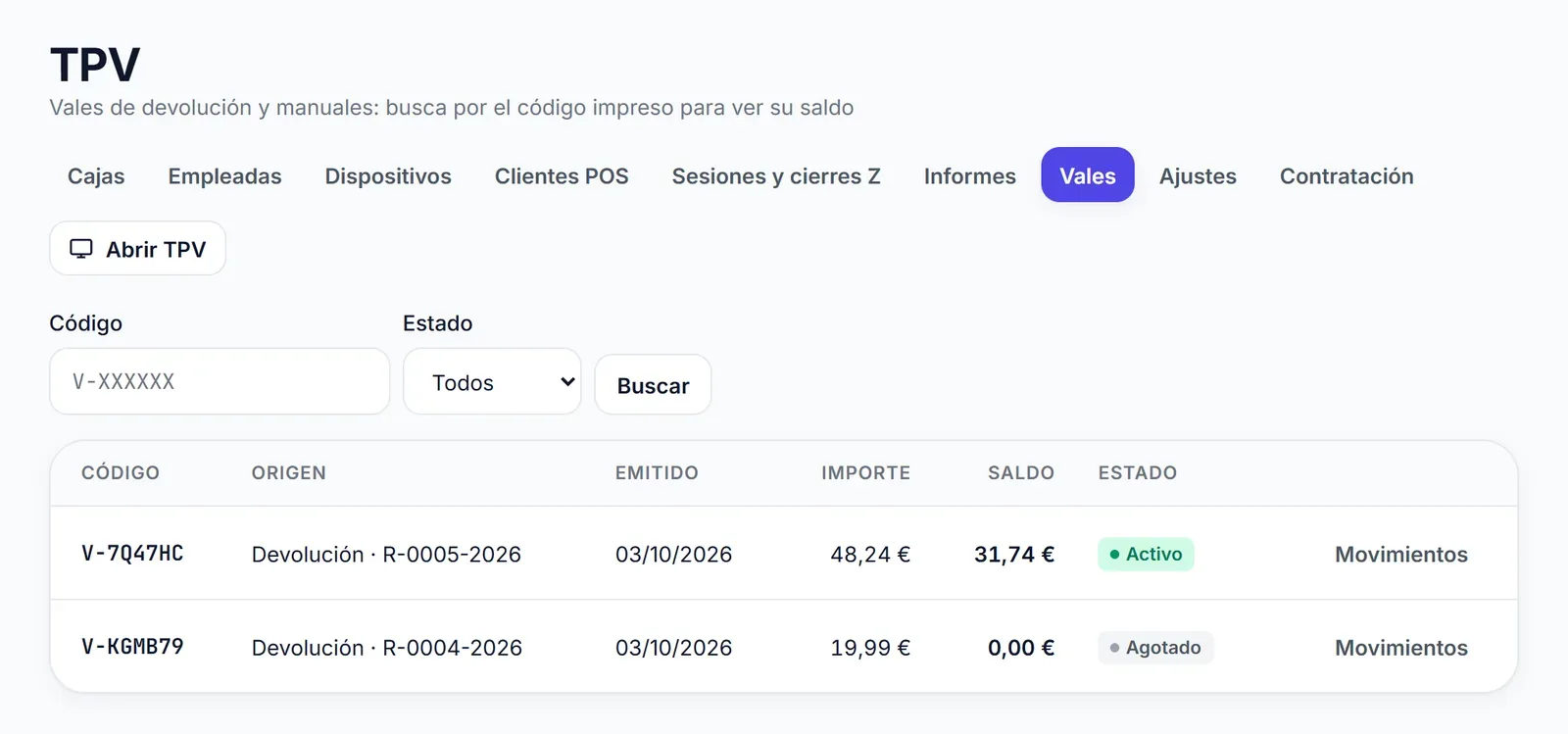1568x734 pixels.
Task: Switch to the Empleadas tab
Action: (224, 176)
